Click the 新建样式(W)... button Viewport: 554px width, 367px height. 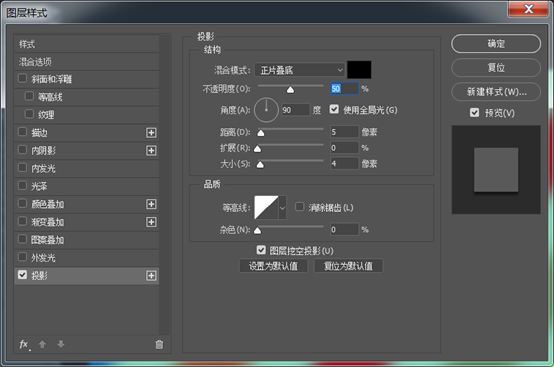496,92
